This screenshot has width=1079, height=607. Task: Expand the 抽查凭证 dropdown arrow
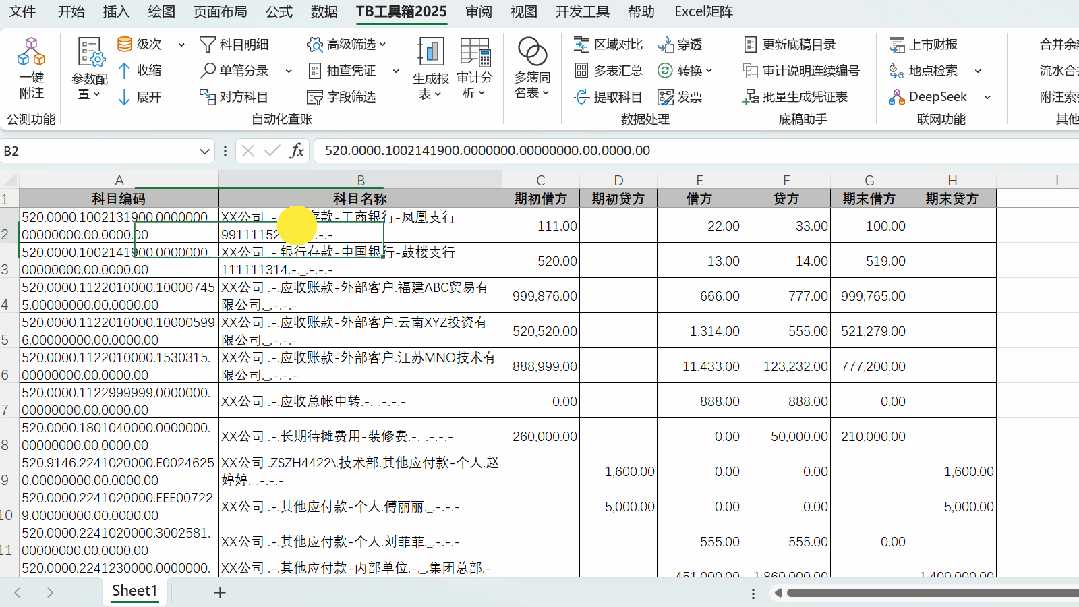(396, 71)
